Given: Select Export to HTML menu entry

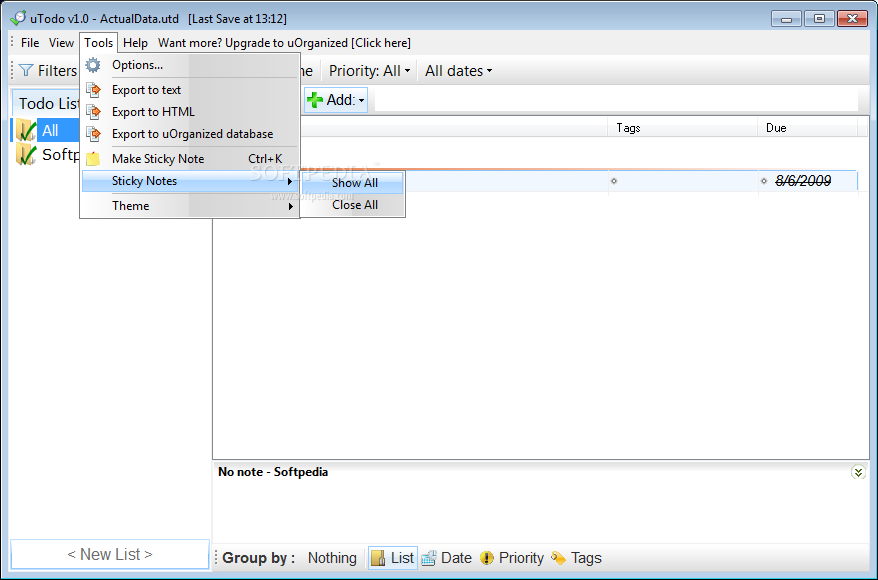Looking at the screenshot, I should (x=189, y=112).
